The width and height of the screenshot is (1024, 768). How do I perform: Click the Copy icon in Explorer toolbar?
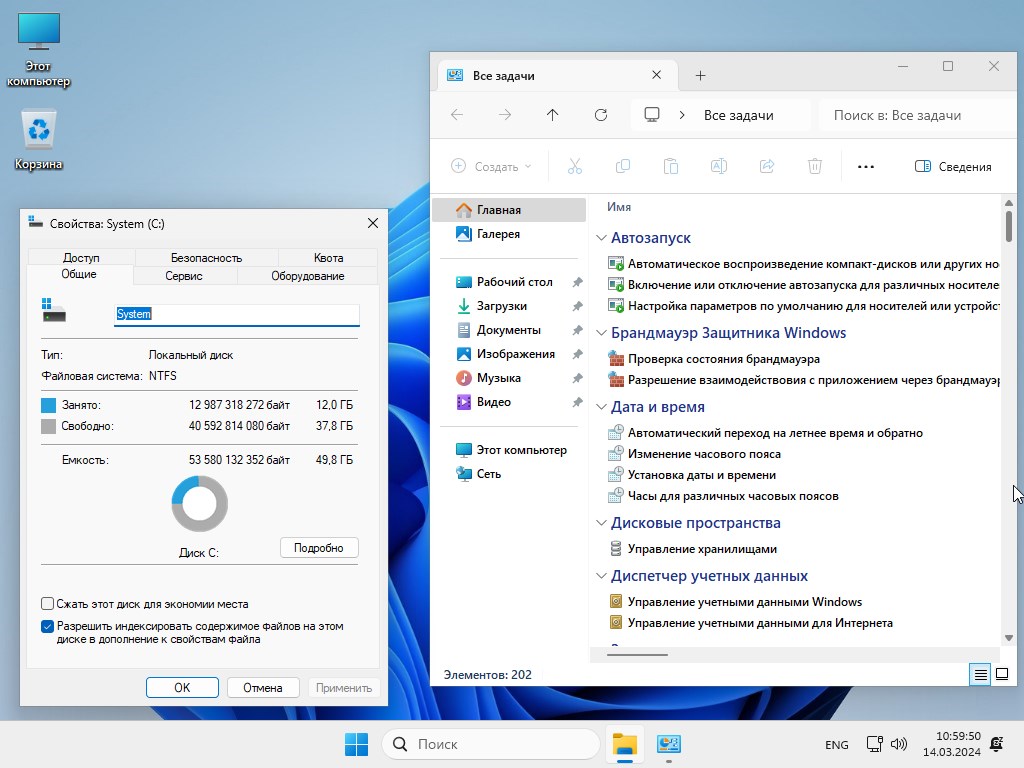[622, 167]
